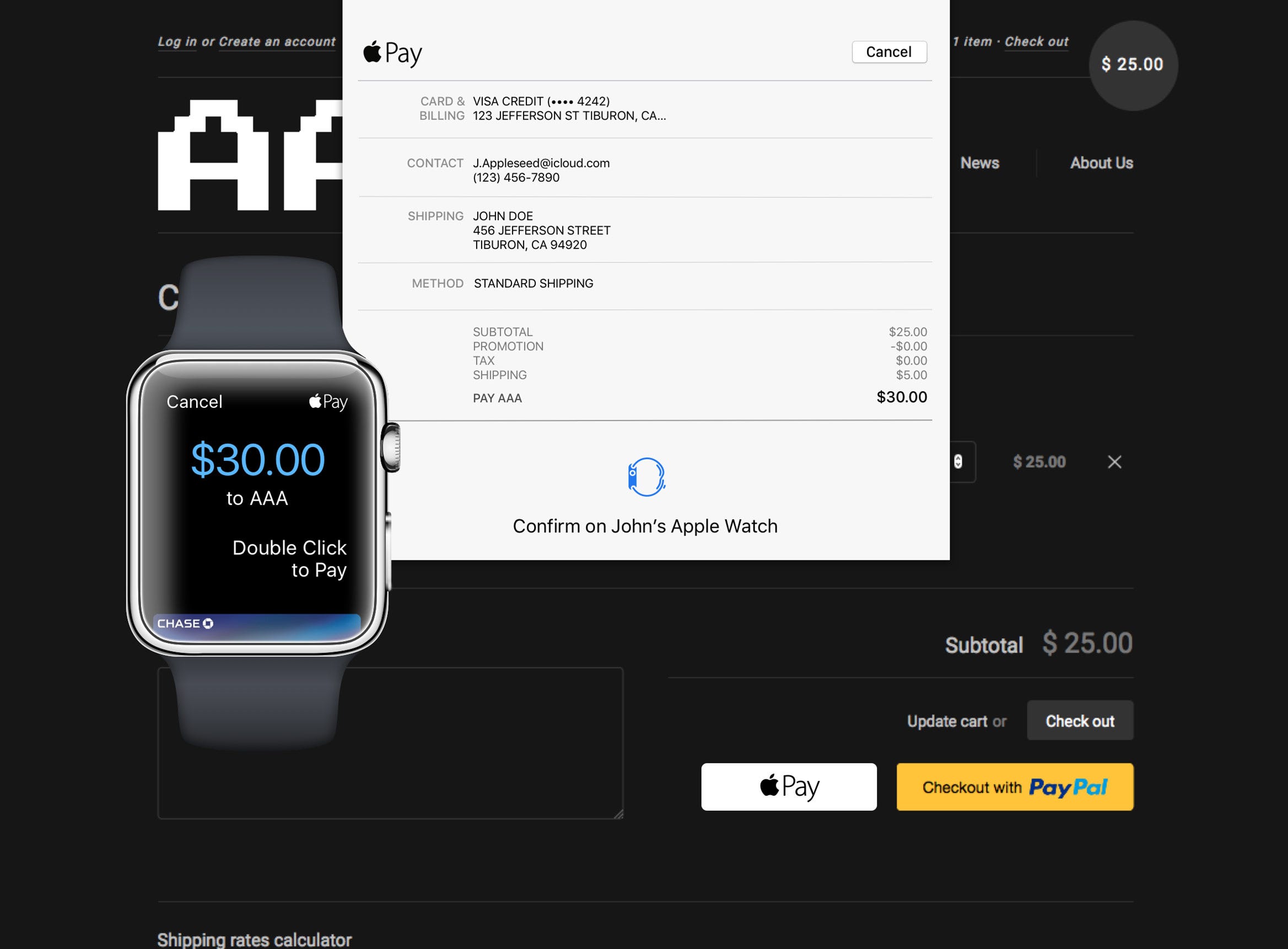Click the Apple Pay logo on the watch screen

tap(328, 402)
